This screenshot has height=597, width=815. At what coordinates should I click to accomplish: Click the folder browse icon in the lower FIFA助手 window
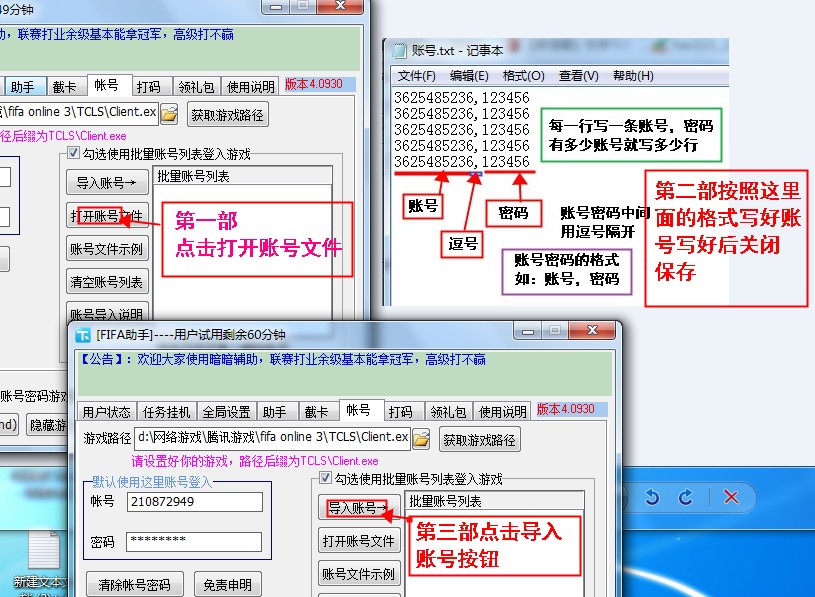(x=421, y=438)
